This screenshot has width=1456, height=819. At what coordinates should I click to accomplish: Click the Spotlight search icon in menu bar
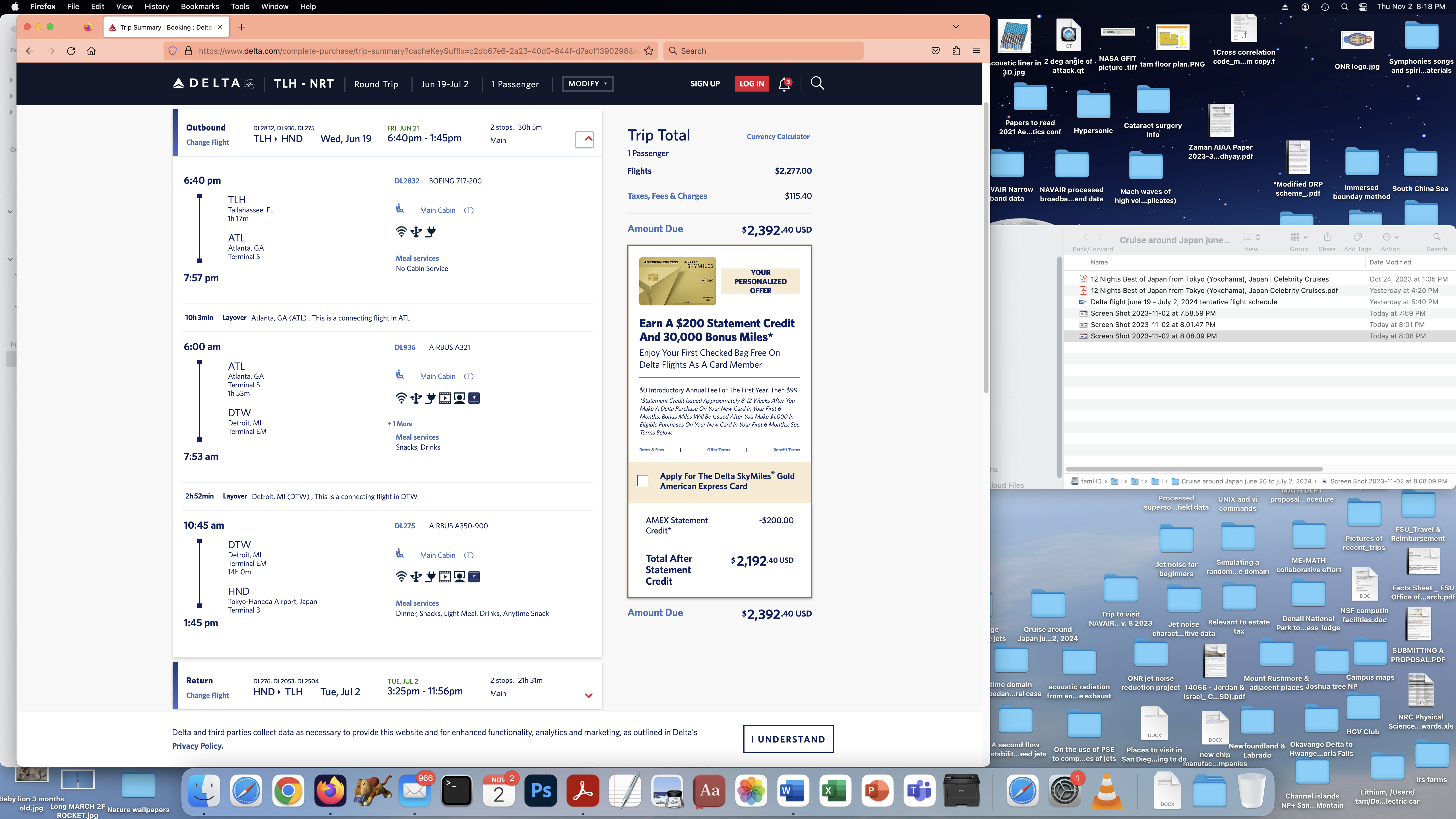pyautogui.click(x=1345, y=7)
